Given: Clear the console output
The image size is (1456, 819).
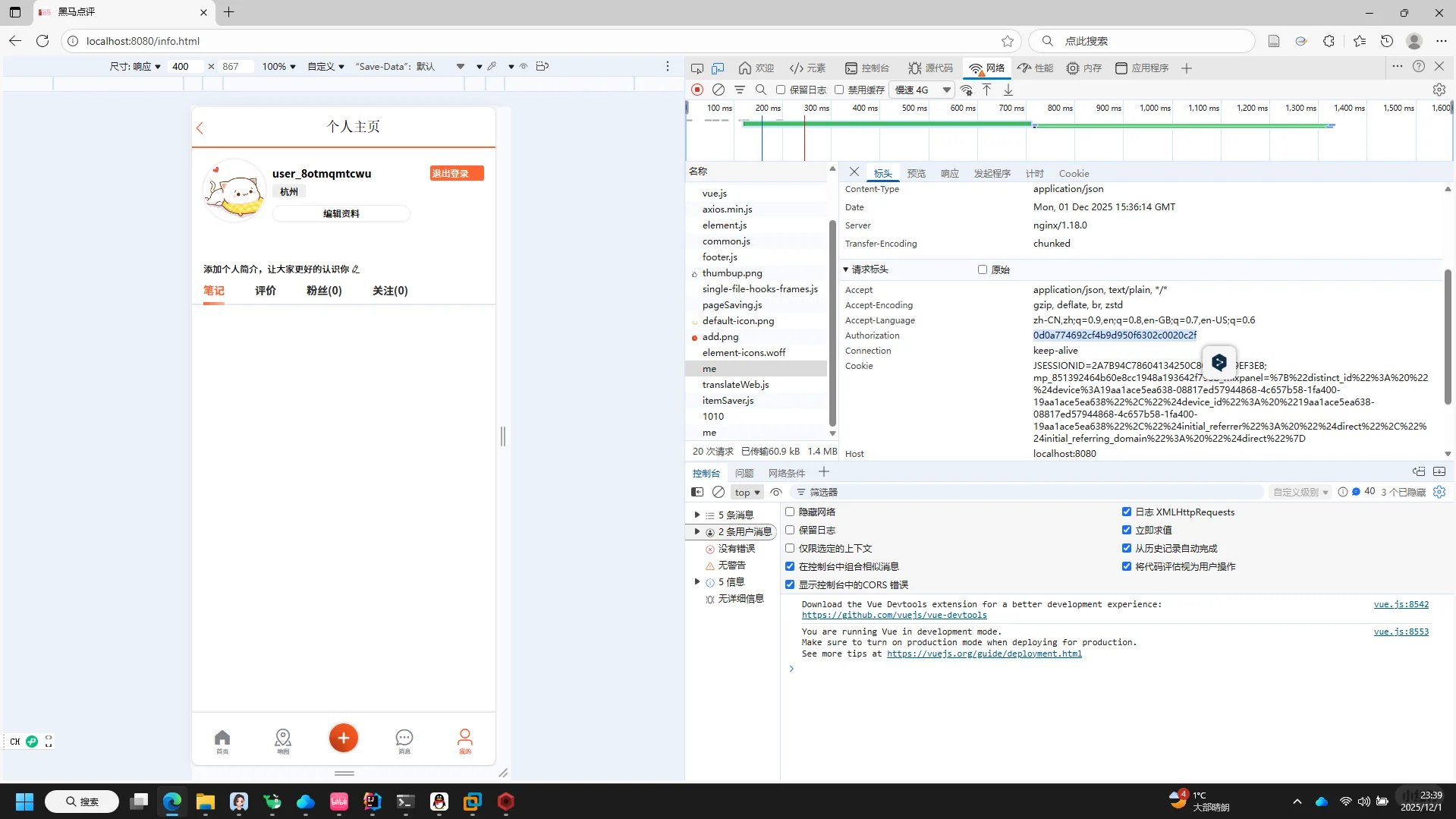Looking at the screenshot, I should pos(719,492).
